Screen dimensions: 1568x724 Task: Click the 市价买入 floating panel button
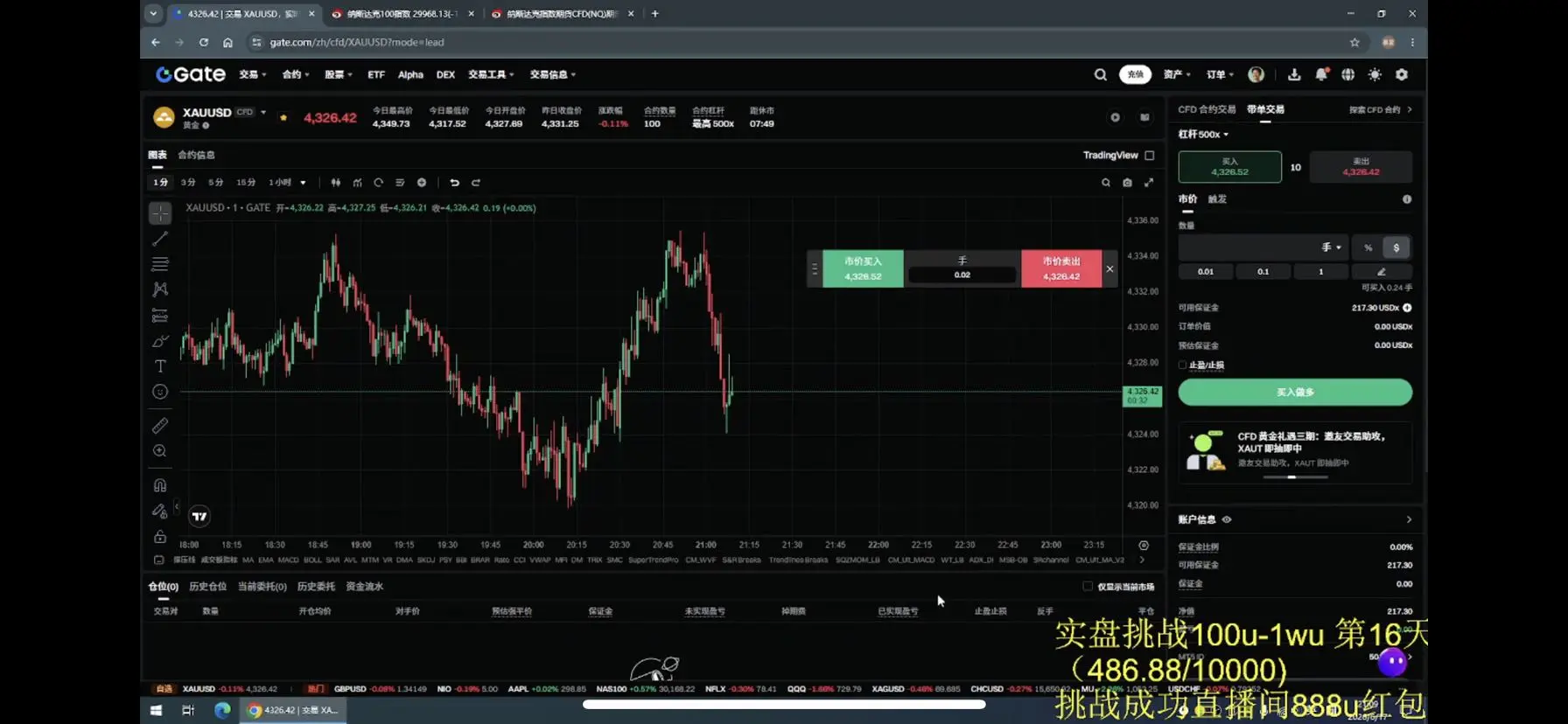point(863,268)
